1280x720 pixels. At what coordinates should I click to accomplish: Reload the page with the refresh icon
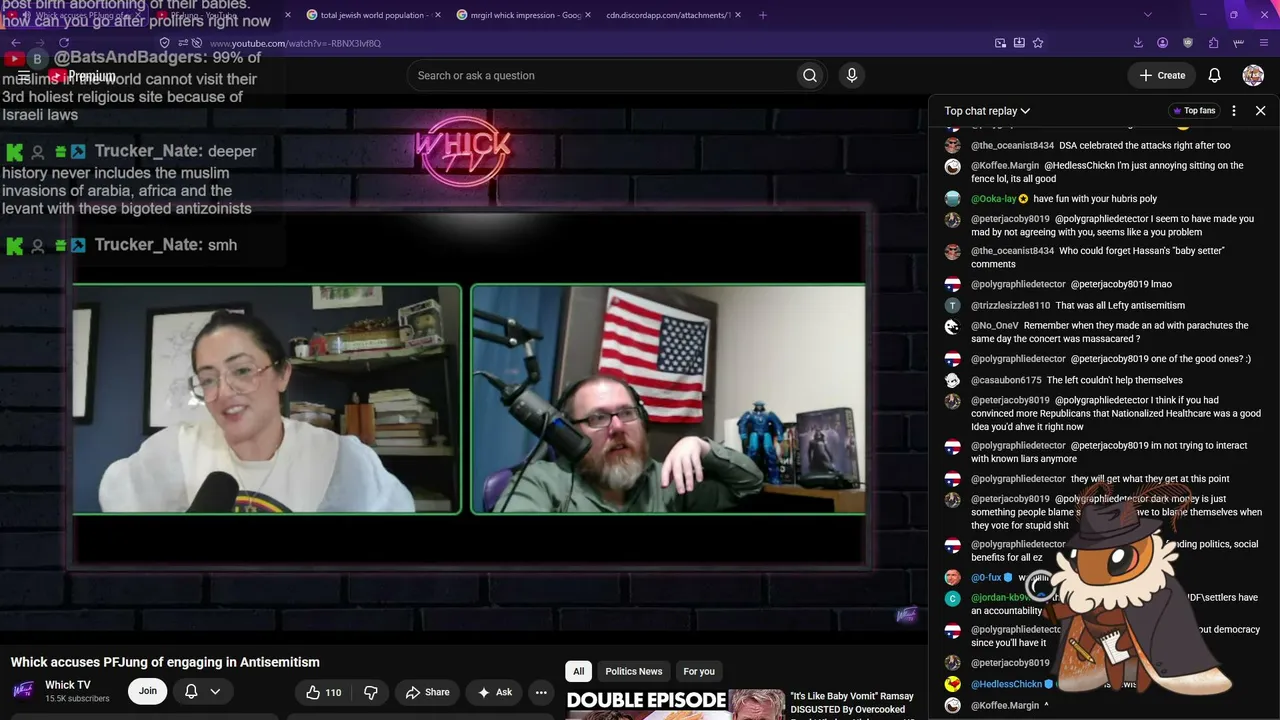tap(64, 43)
